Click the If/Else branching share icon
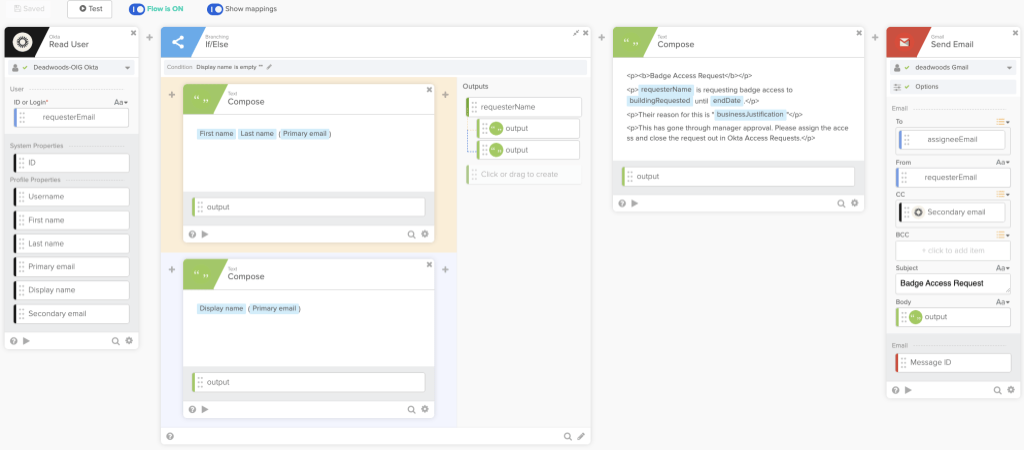The width and height of the screenshot is (1024, 450). (178, 43)
